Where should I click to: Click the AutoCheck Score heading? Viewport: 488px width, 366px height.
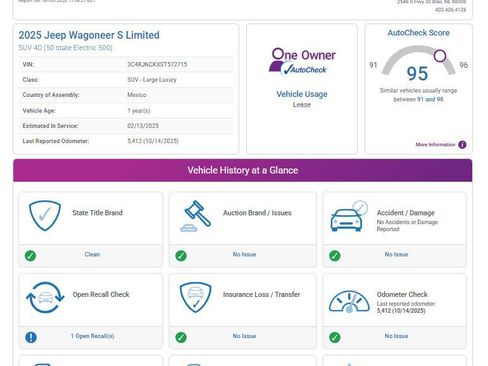(418, 33)
